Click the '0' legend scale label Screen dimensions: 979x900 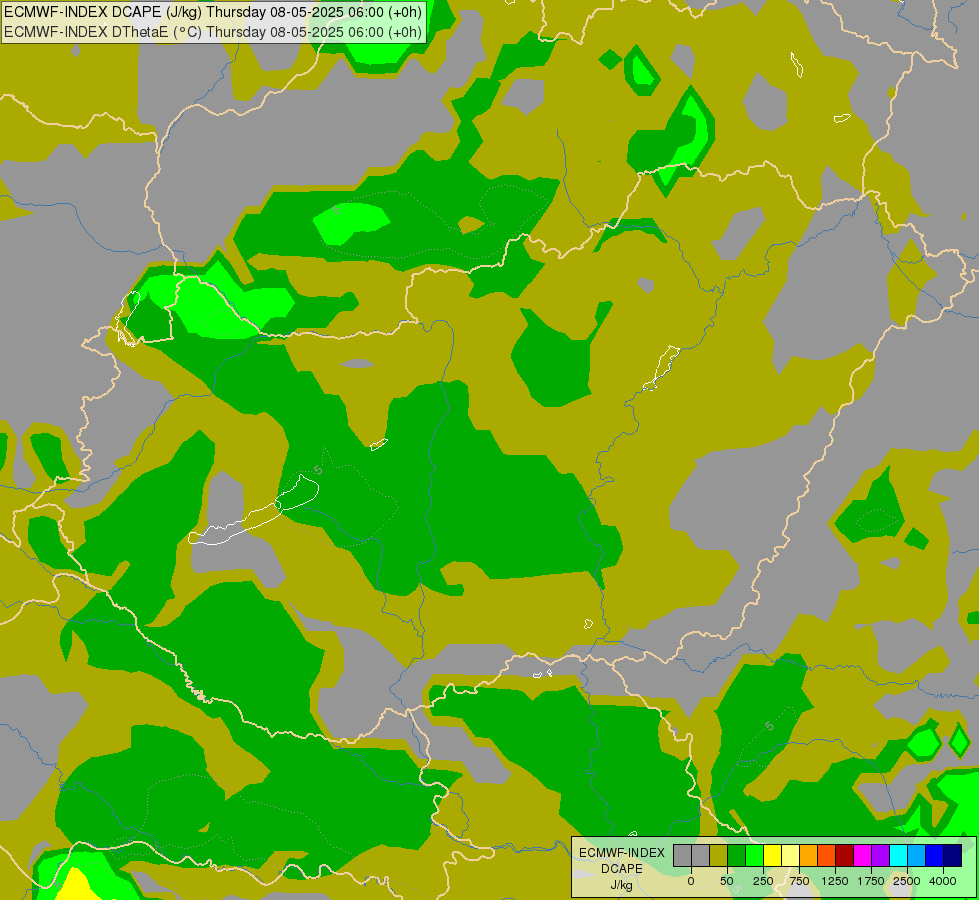pyautogui.click(x=691, y=881)
